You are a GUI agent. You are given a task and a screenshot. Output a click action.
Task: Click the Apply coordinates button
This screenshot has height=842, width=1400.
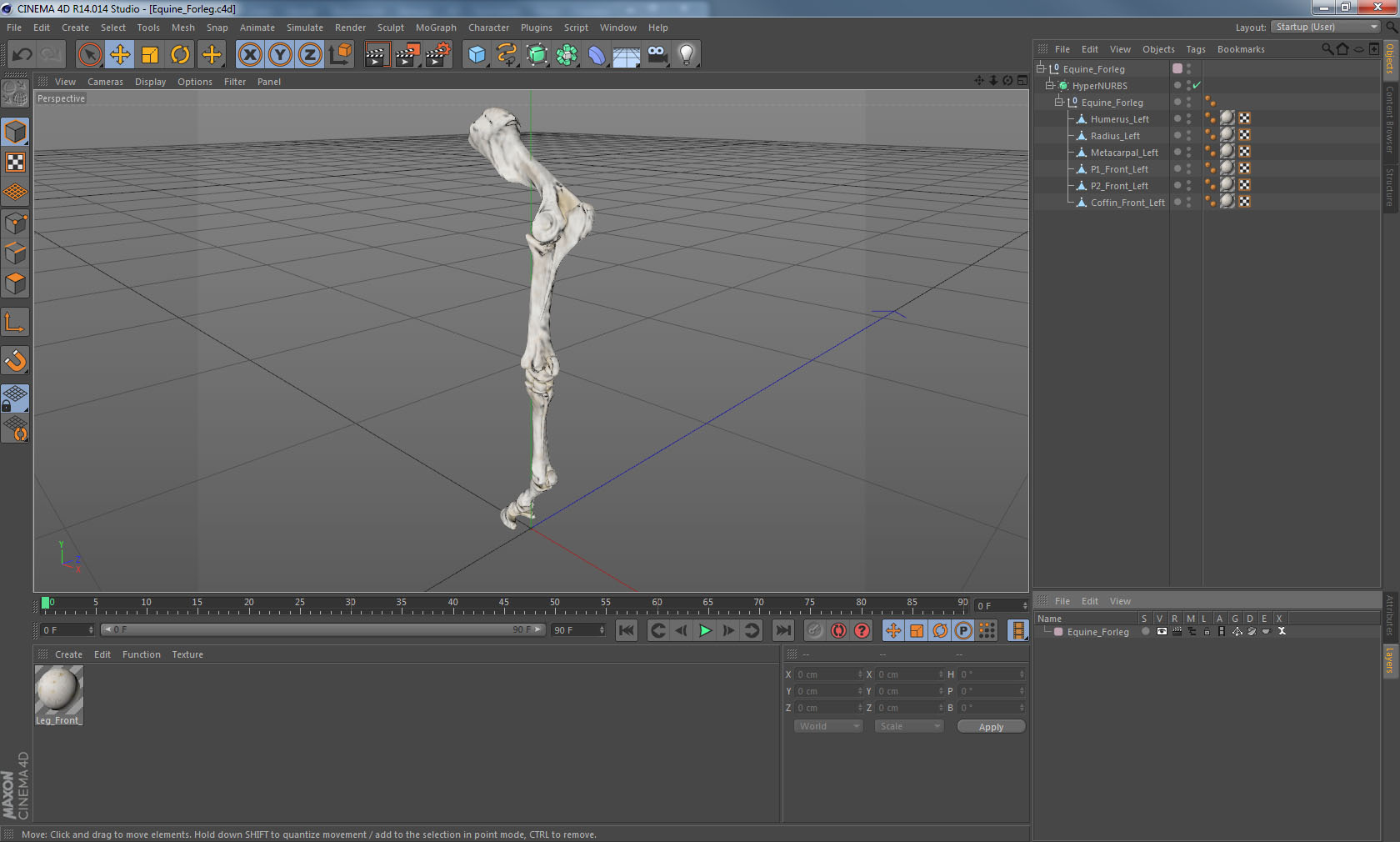pos(991,727)
